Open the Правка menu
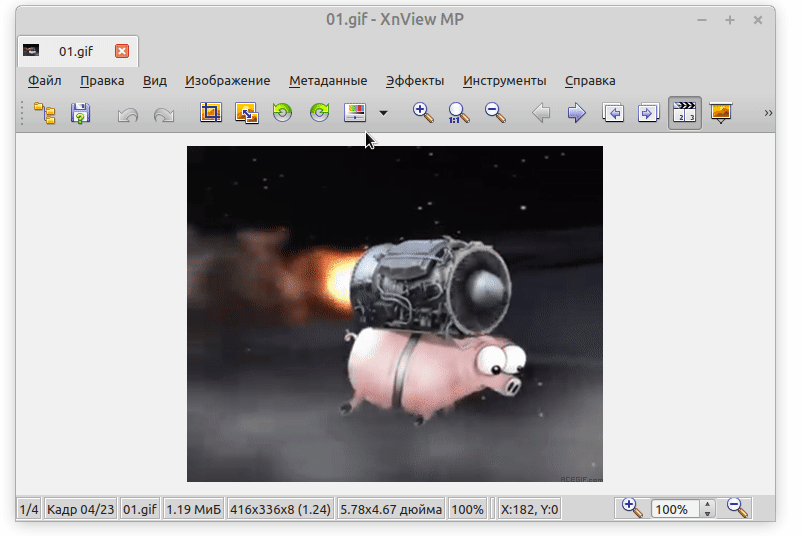Image resolution: width=803 pixels, height=536 pixels. tap(102, 81)
